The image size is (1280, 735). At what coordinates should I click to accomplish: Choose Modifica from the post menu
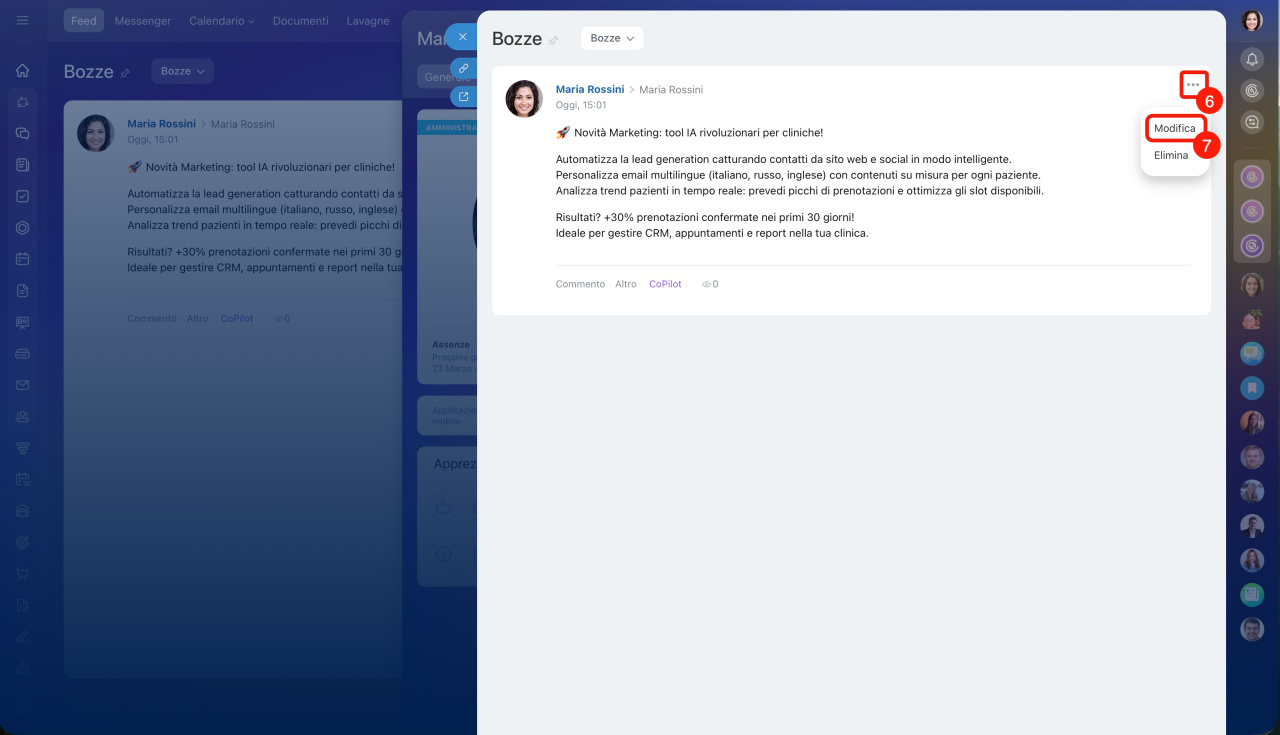1174,129
